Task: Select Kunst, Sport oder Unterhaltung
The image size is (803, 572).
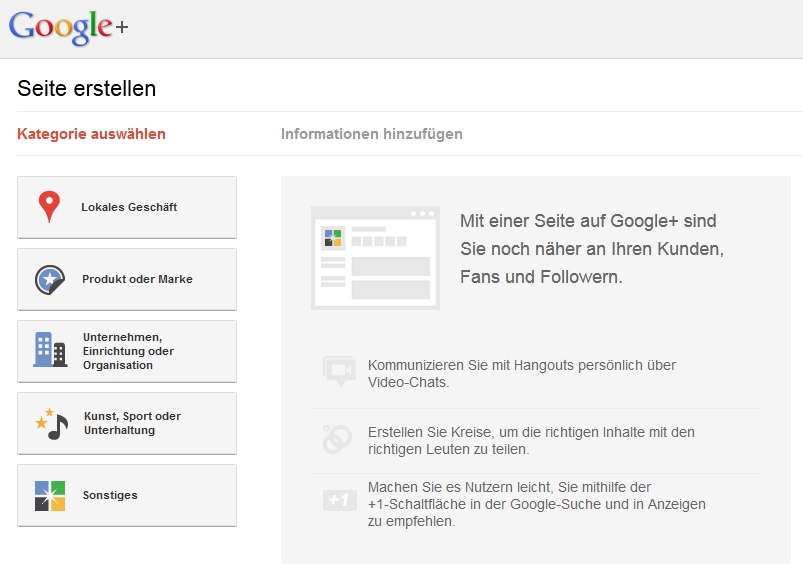Action: pyautogui.click(x=127, y=423)
